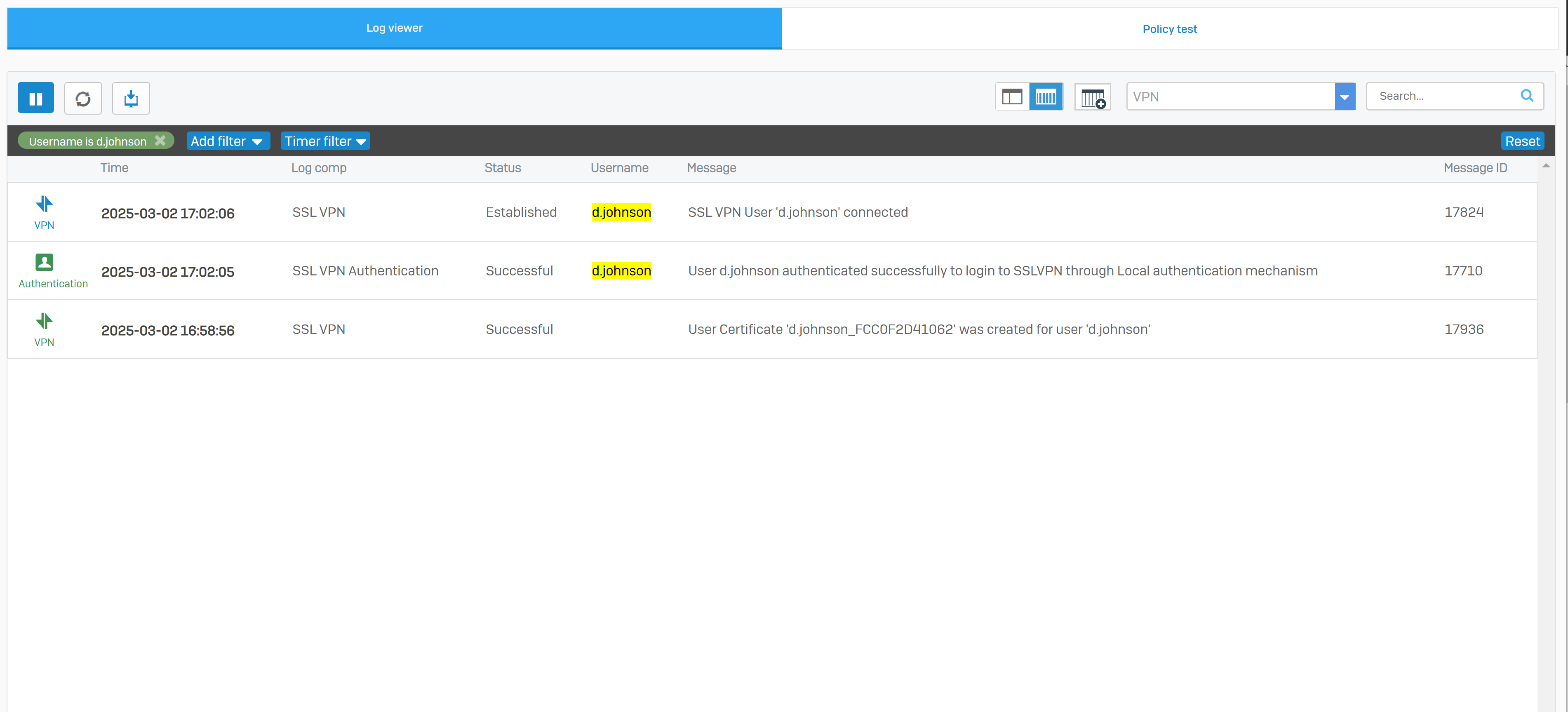The image size is (1568, 712).
Task: Click the Message column header
Action: click(x=712, y=168)
